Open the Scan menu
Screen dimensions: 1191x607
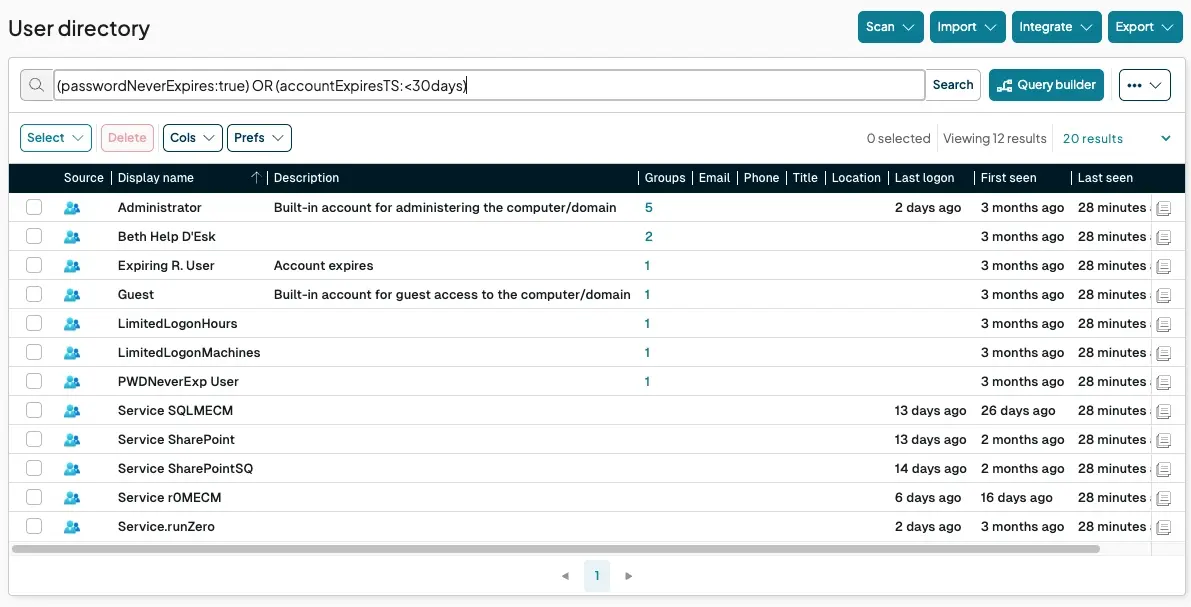pyautogui.click(x=890, y=27)
